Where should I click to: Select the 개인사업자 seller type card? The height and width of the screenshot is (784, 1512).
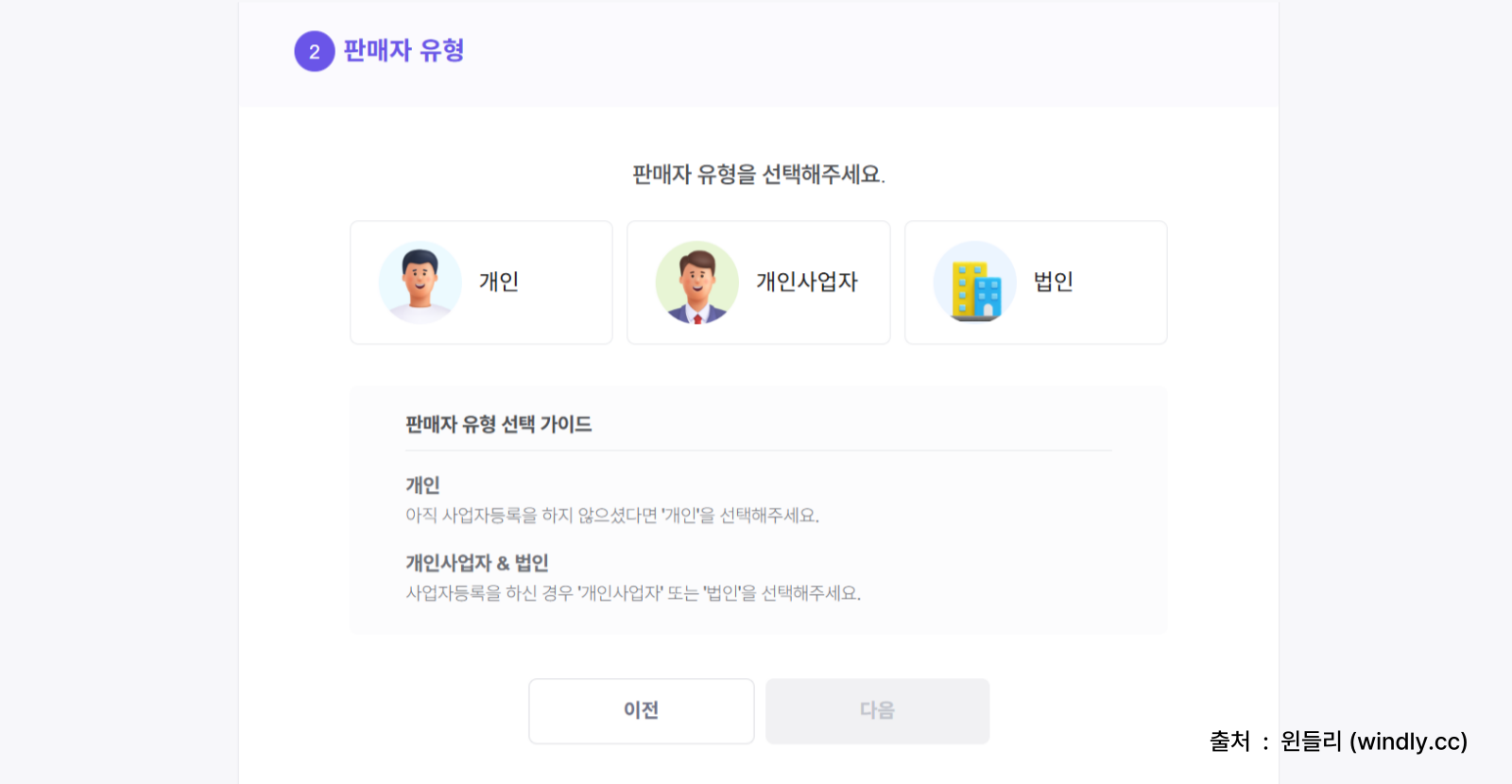click(758, 282)
